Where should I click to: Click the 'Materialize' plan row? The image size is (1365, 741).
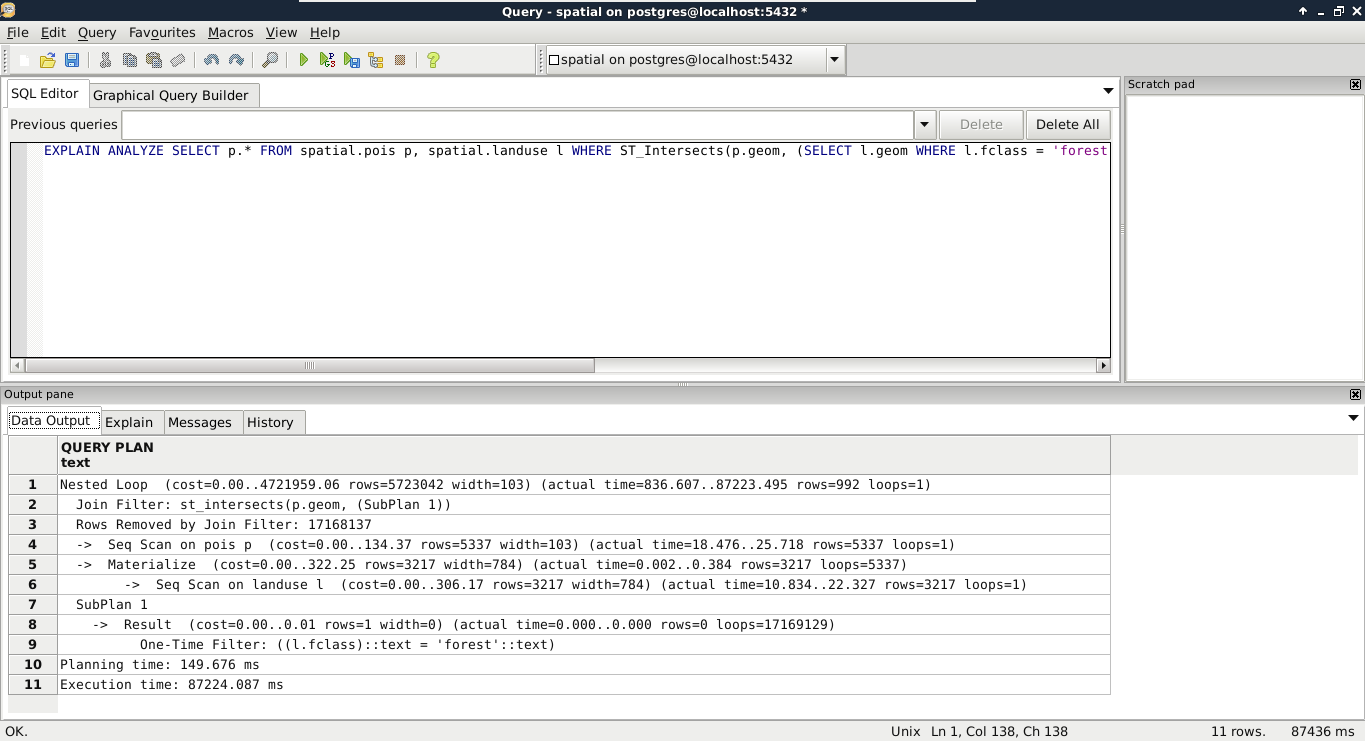point(584,565)
